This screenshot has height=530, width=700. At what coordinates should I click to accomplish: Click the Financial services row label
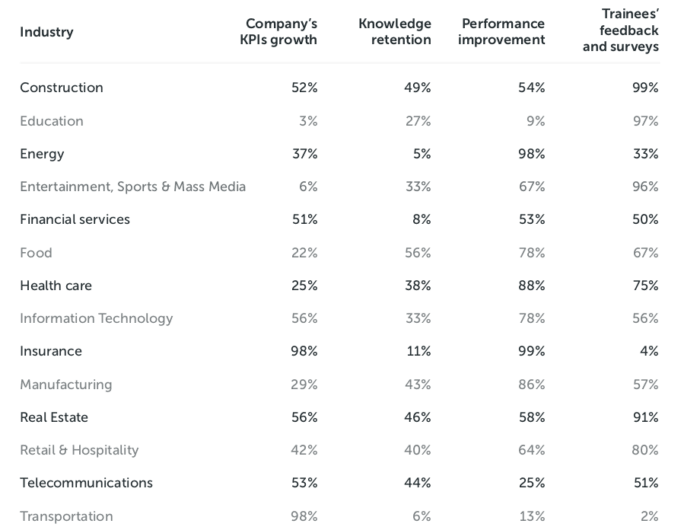pyautogui.click(x=75, y=220)
